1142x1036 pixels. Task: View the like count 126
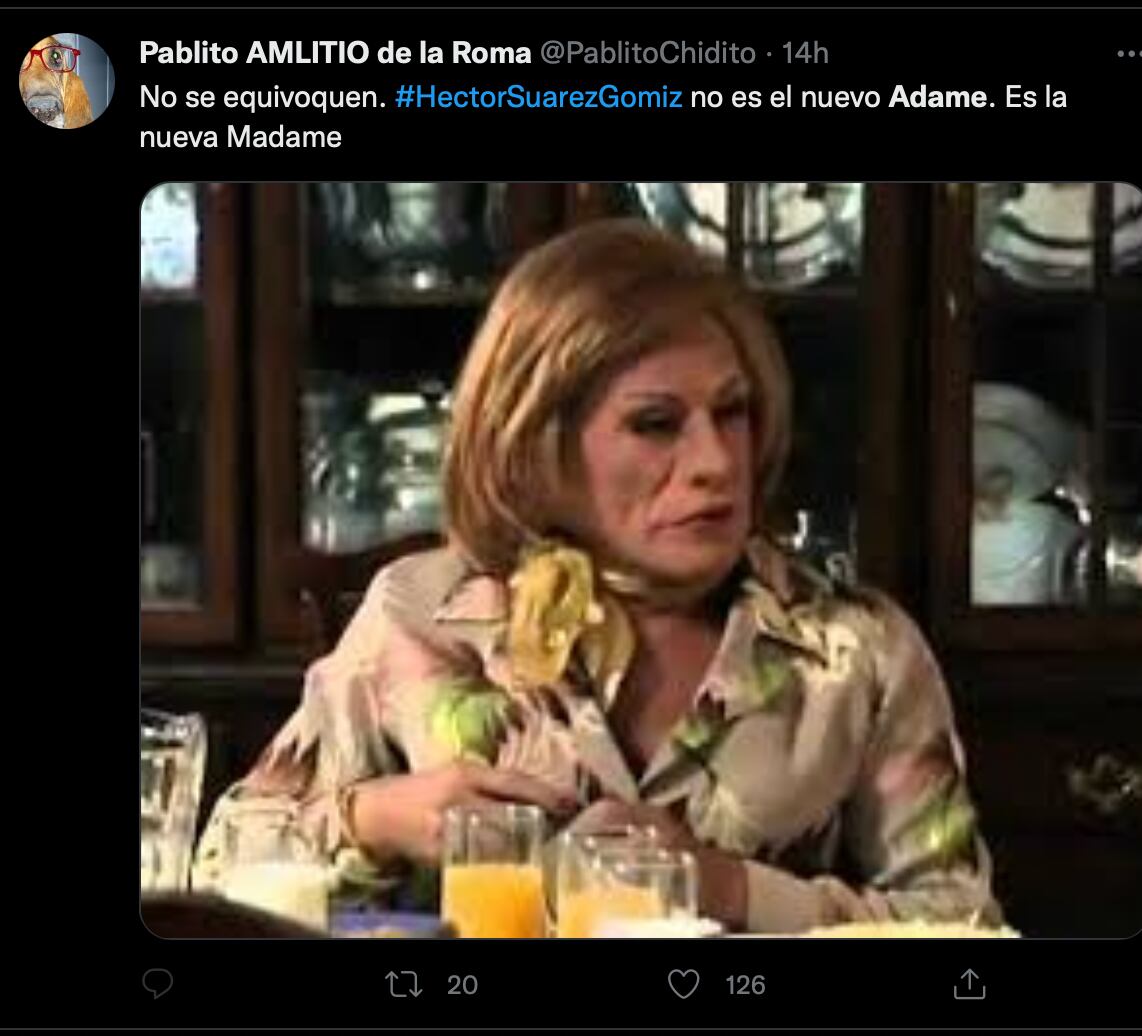[745, 985]
